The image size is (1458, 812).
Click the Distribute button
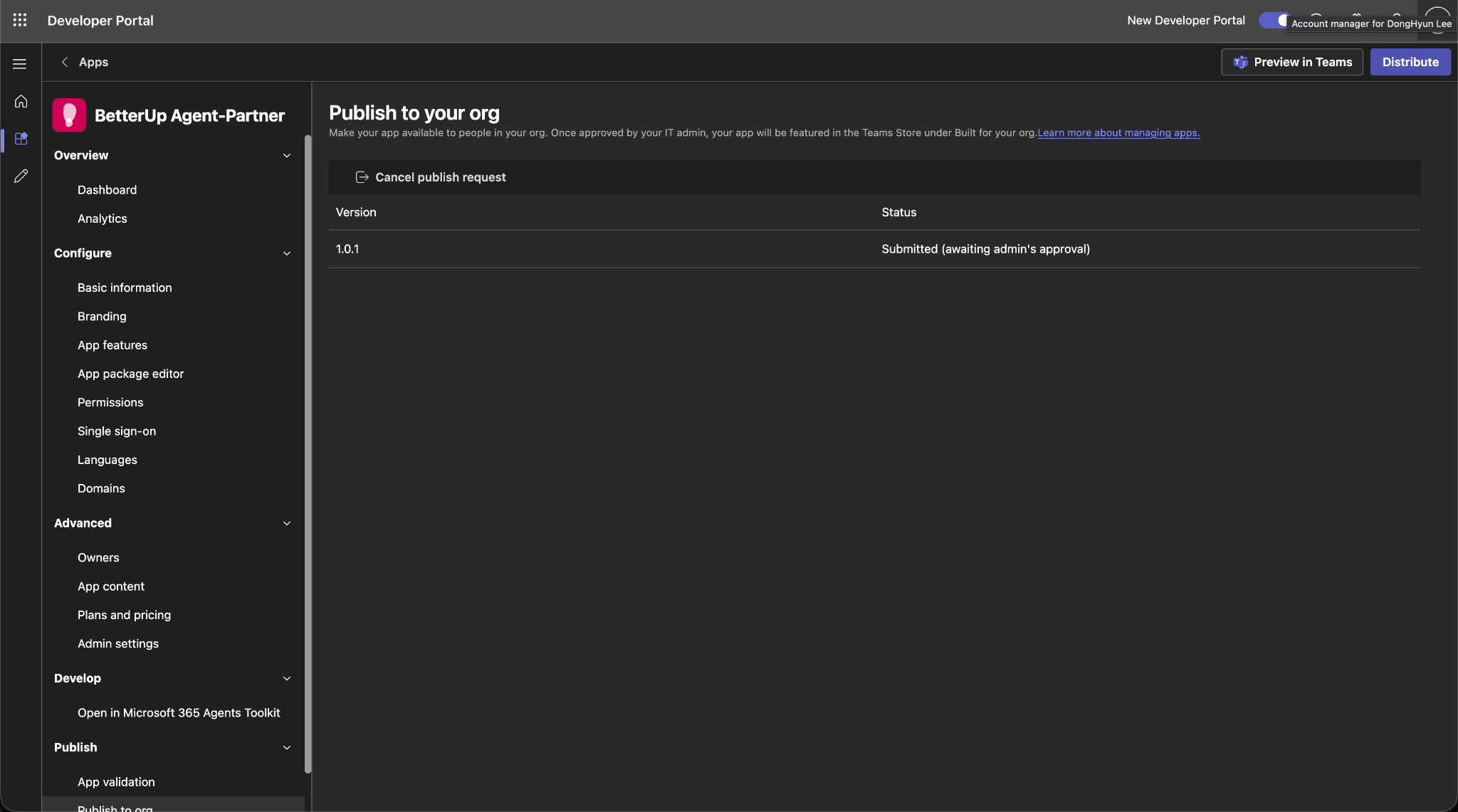coord(1410,62)
